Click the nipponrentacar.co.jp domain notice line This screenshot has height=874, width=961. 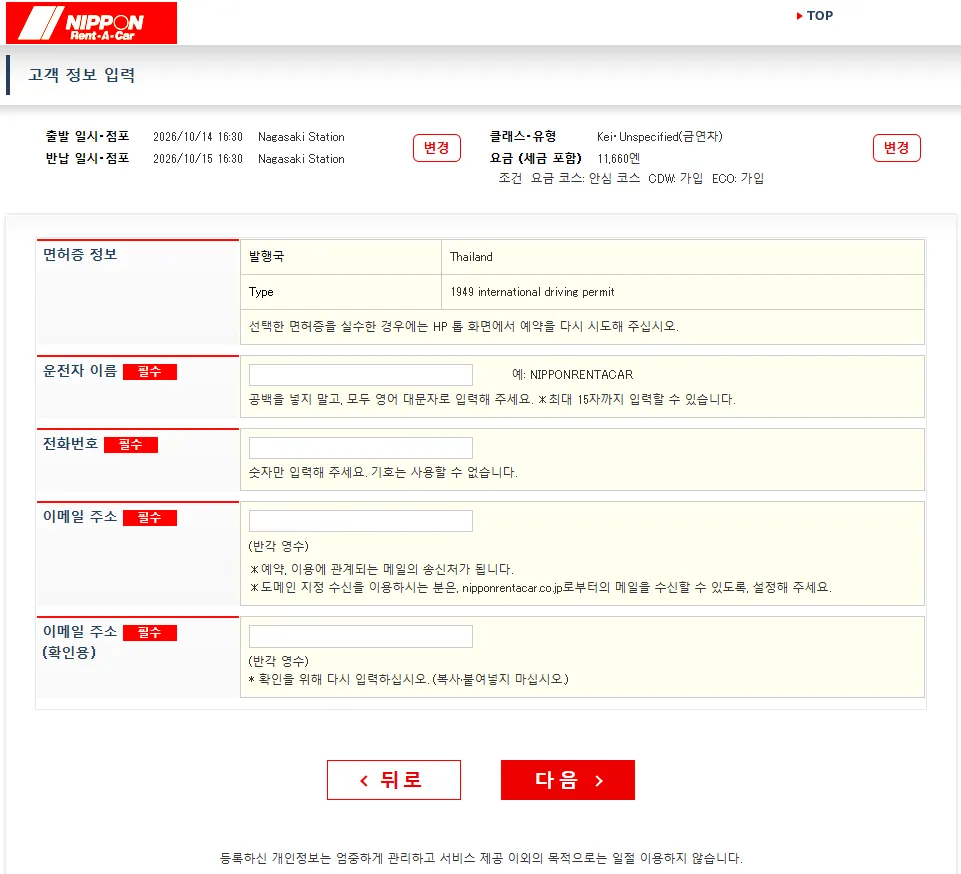[x=541, y=587]
